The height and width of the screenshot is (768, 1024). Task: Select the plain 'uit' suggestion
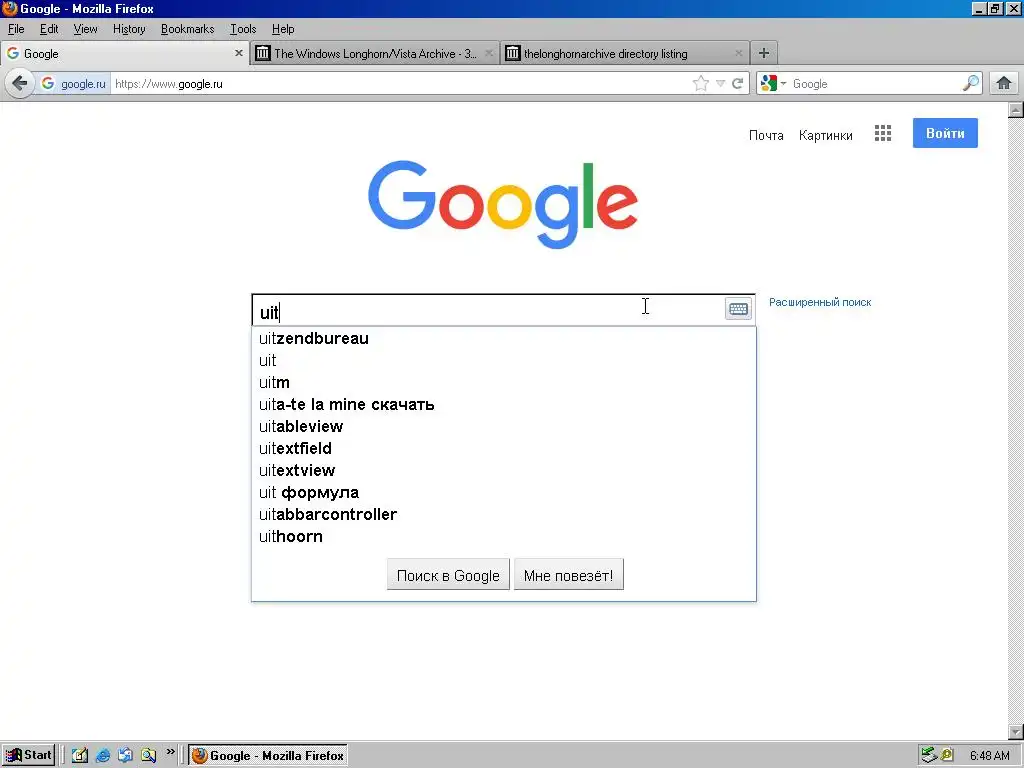[x=504, y=360]
